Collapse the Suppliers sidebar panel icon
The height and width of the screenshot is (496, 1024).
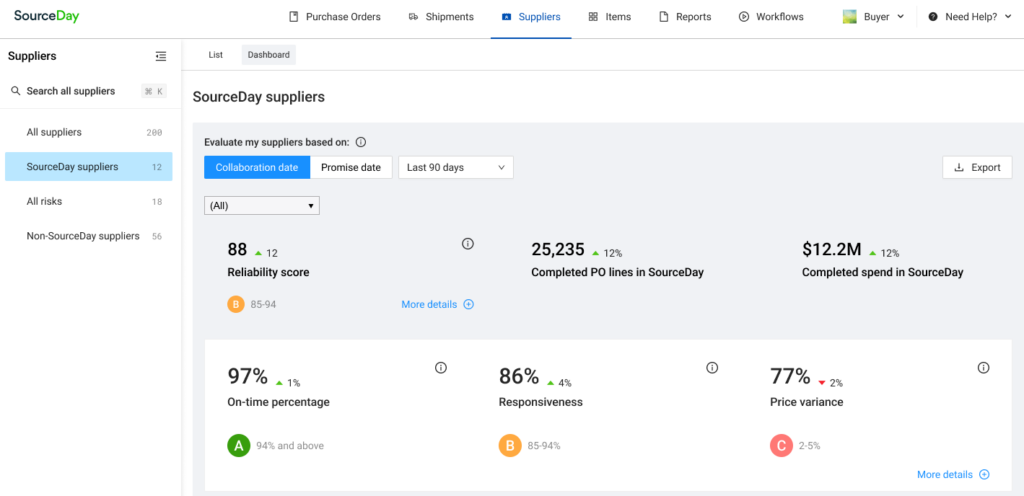[x=161, y=57]
